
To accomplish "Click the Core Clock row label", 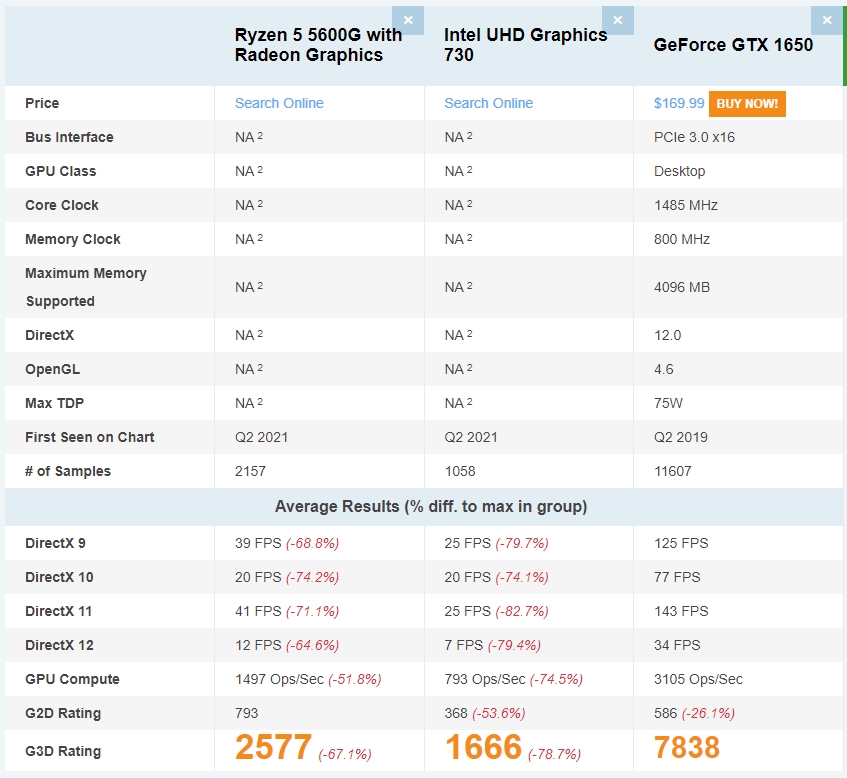I will coord(62,205).
